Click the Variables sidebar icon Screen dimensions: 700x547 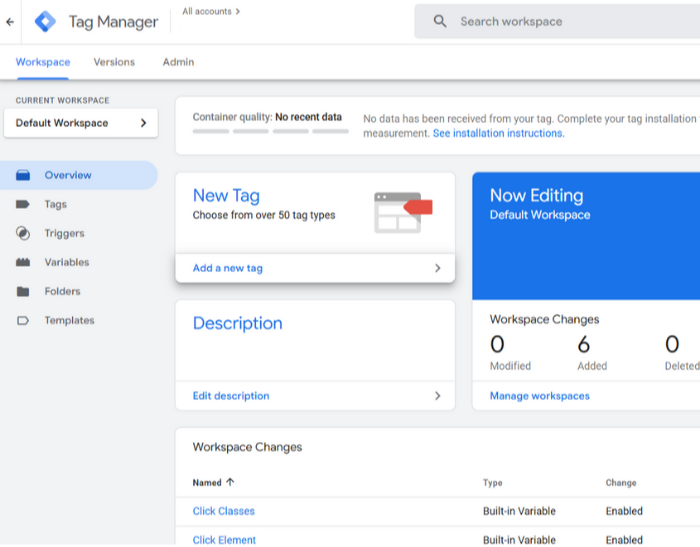[x=23, y=262]
